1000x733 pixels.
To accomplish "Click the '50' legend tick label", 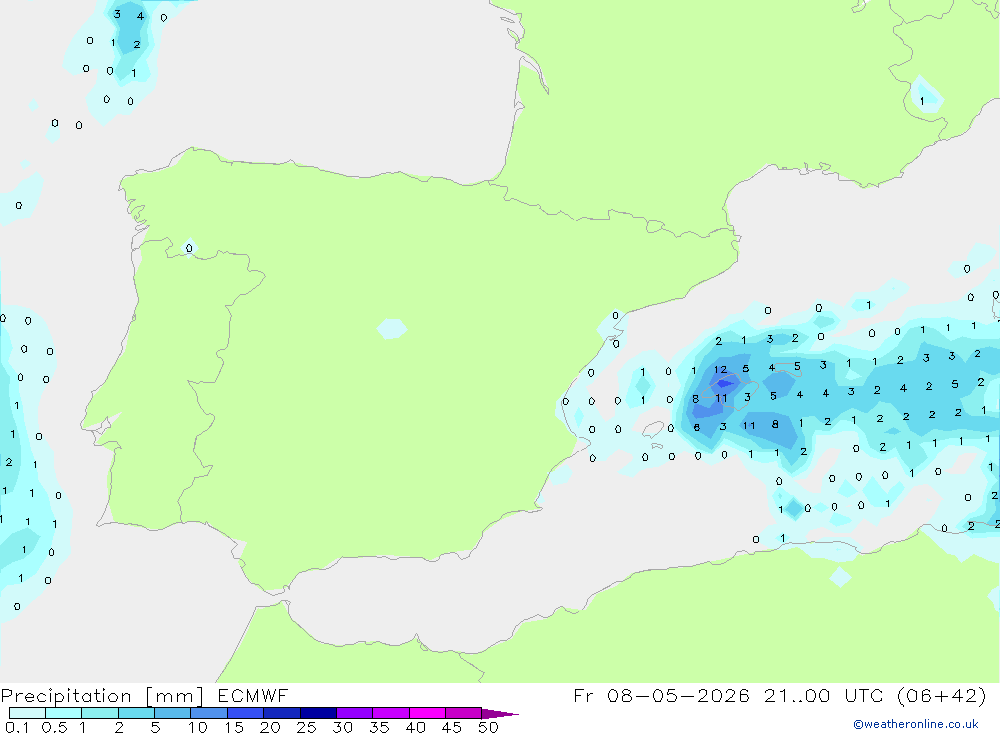I will [488, 727].
